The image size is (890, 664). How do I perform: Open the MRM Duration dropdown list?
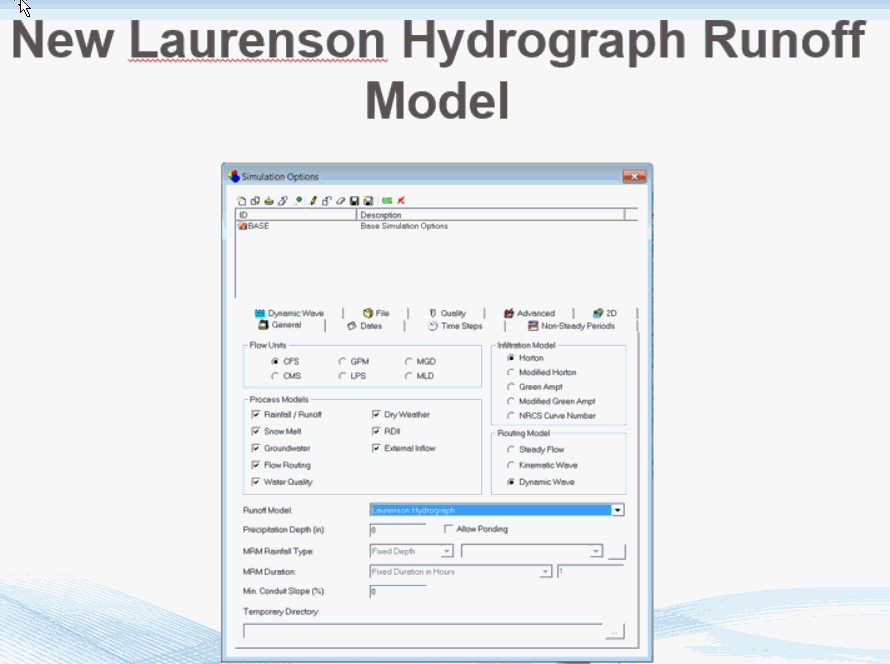coord(547,571)
